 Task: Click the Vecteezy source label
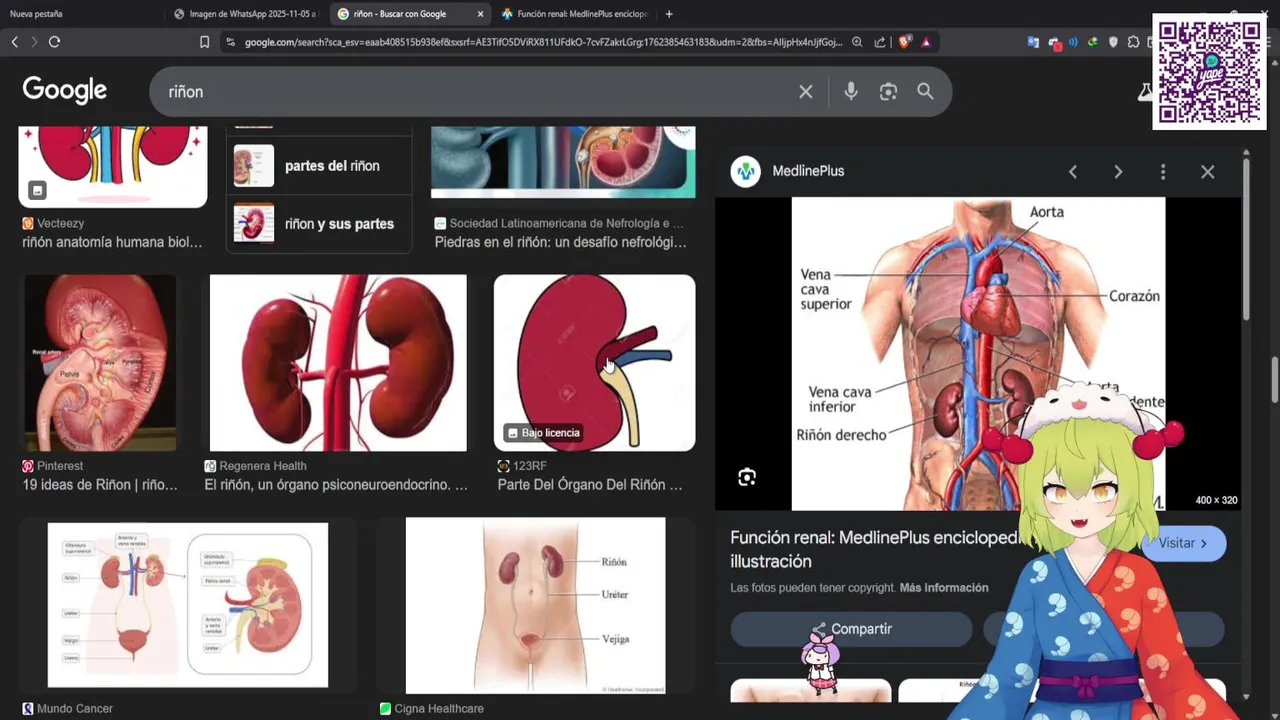[x=62, y=224]
